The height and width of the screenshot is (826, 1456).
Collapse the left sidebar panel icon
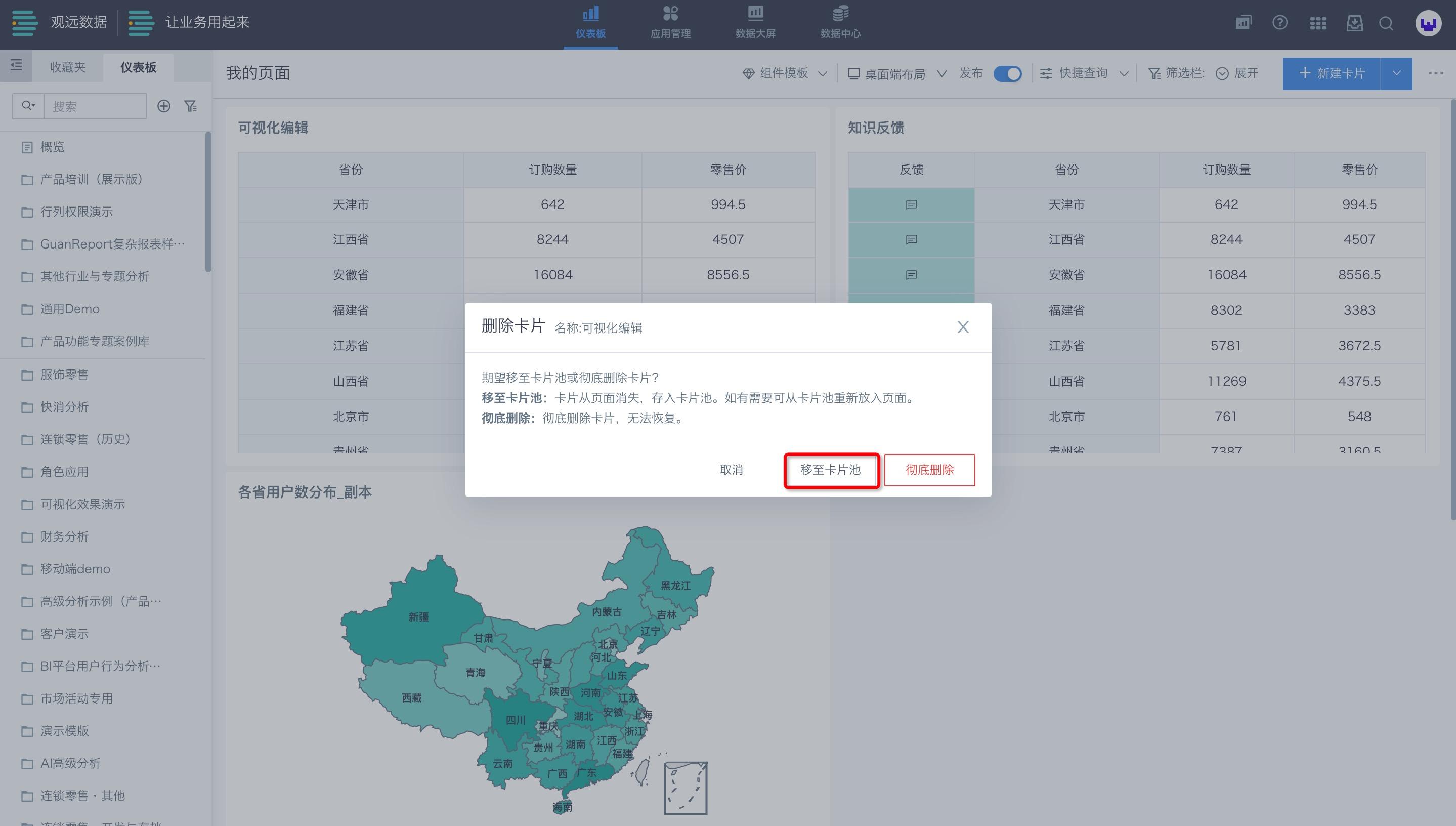16,65
